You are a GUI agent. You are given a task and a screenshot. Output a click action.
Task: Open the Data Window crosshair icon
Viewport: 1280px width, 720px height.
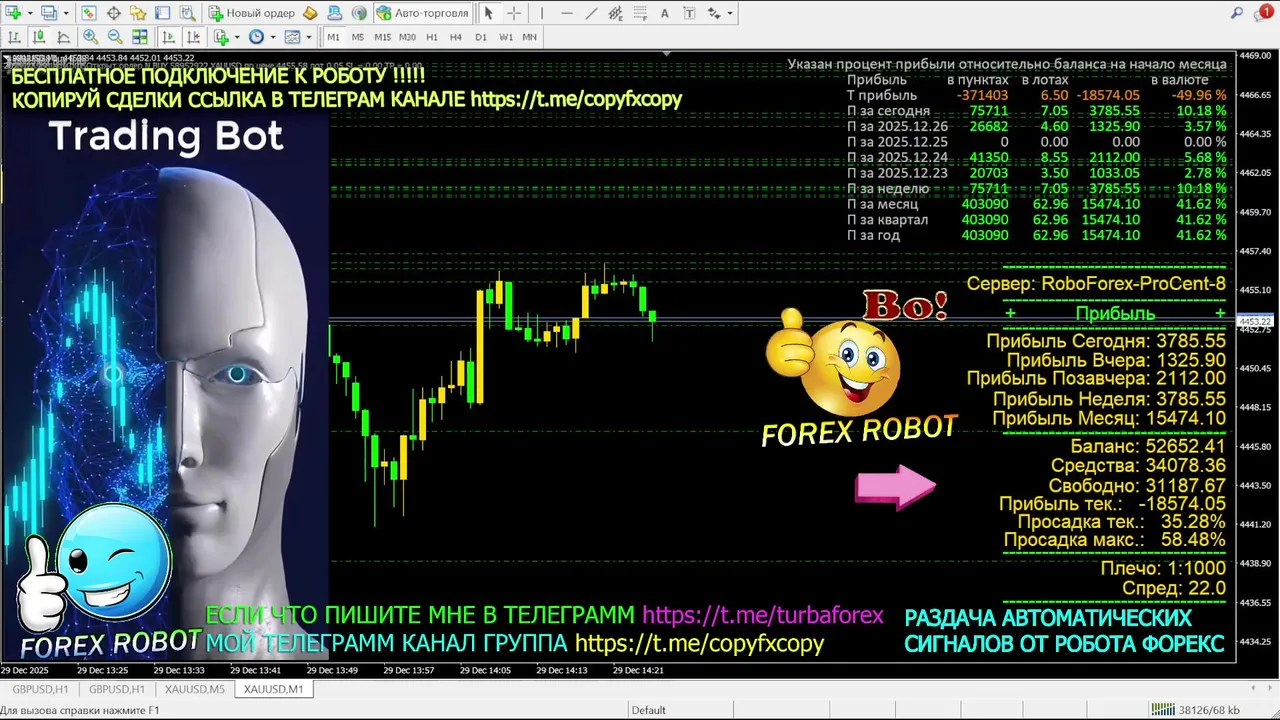click(x=114, y=13)
